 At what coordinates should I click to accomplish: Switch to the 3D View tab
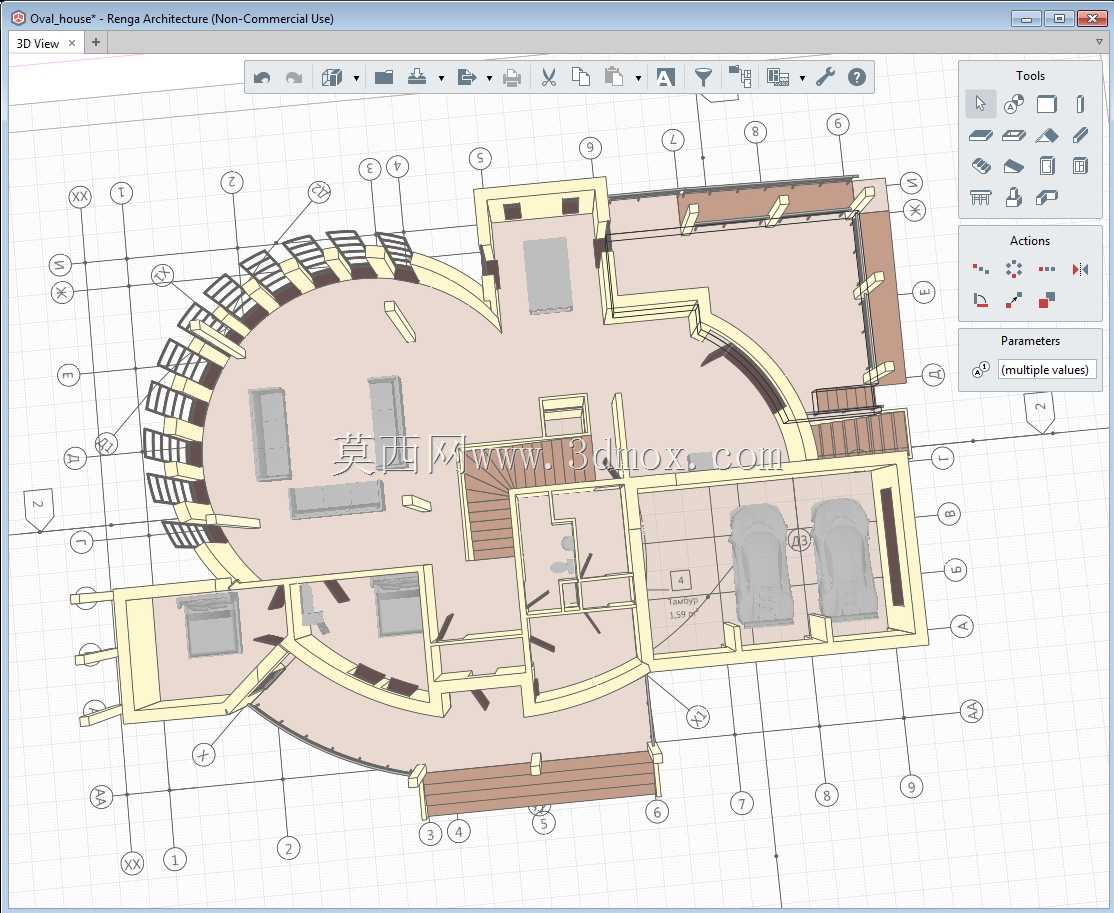pyautogui.click(x=38, y=43)
